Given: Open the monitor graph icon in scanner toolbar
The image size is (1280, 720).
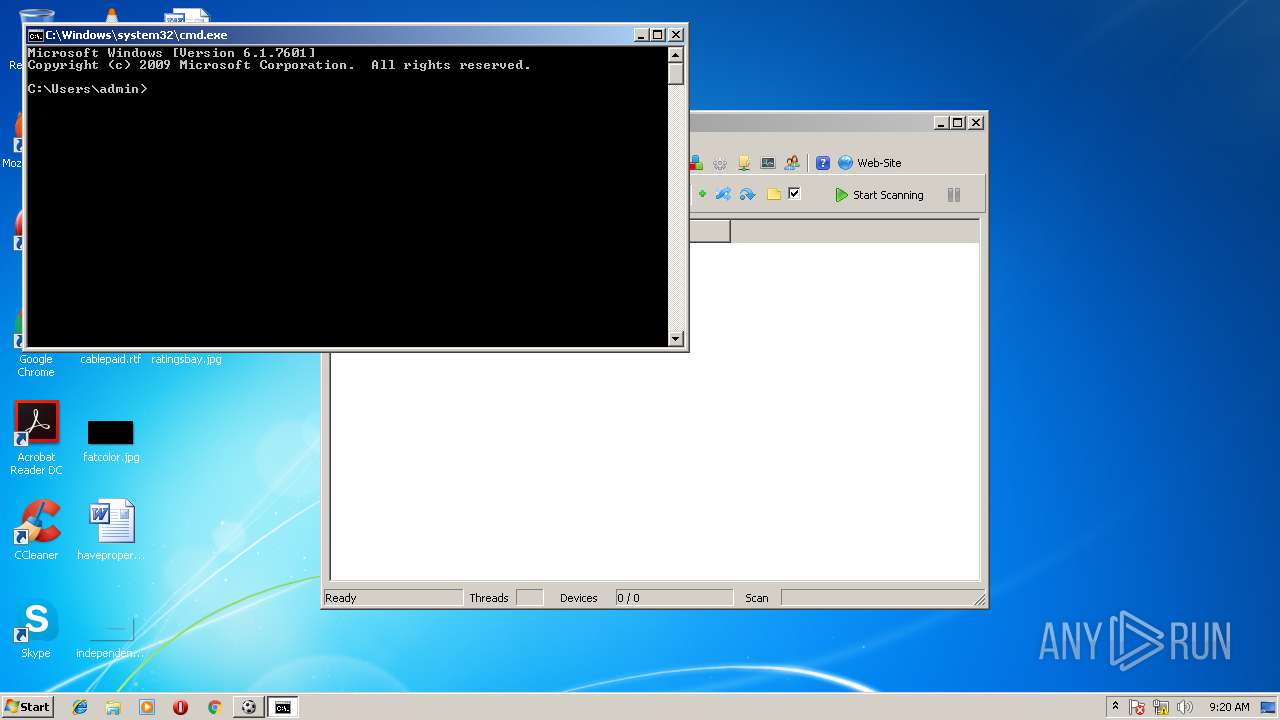Looking at the screenshot, I should 768,163.
